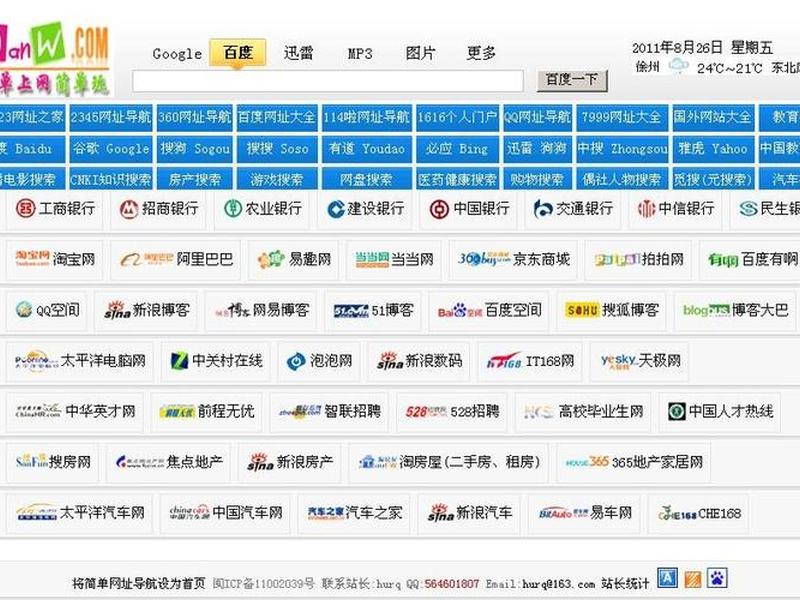Click the orange footer stats icon
800x600 pixels.
[692, 579]
